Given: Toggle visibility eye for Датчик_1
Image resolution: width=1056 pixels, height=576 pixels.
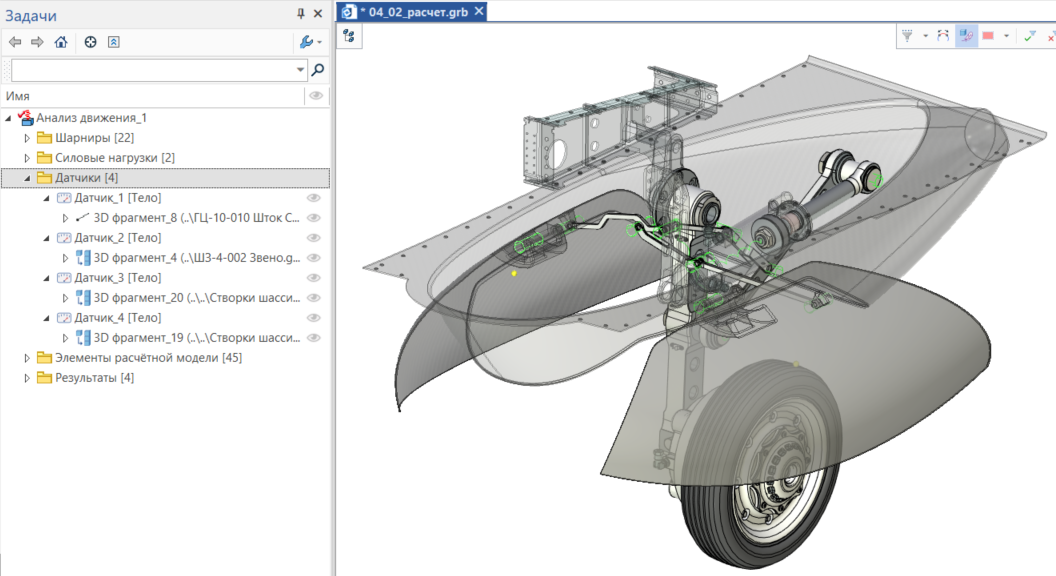Looking at the screenshot, I should (314, 198).
